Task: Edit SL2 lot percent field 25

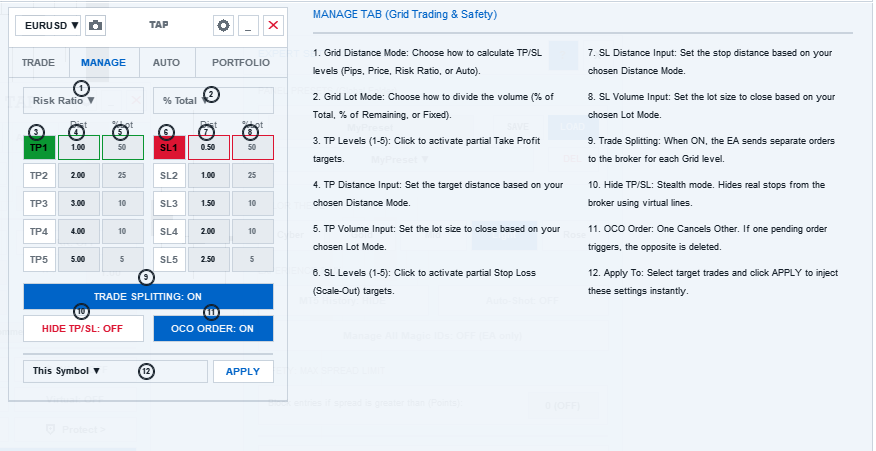Action: [x=253, y=175]
